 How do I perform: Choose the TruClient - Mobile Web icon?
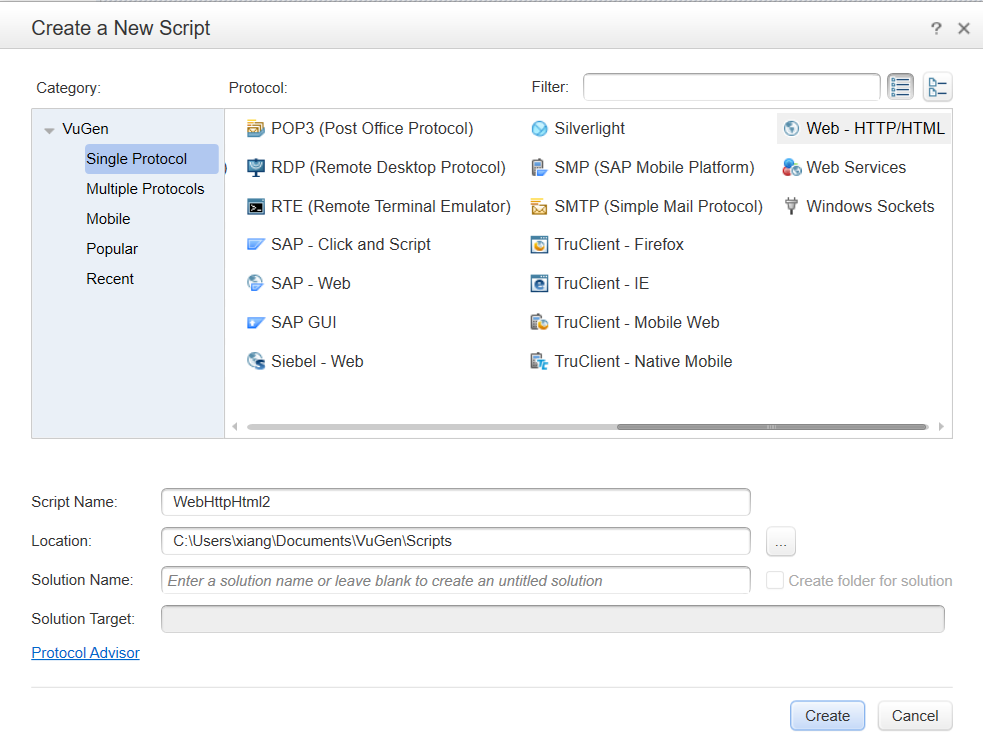539,322
